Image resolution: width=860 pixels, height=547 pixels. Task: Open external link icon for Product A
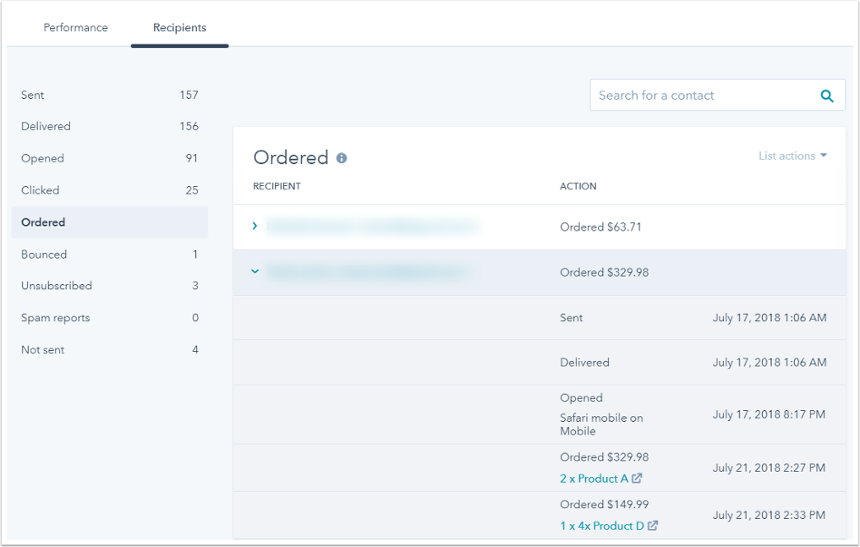[638, 479]
